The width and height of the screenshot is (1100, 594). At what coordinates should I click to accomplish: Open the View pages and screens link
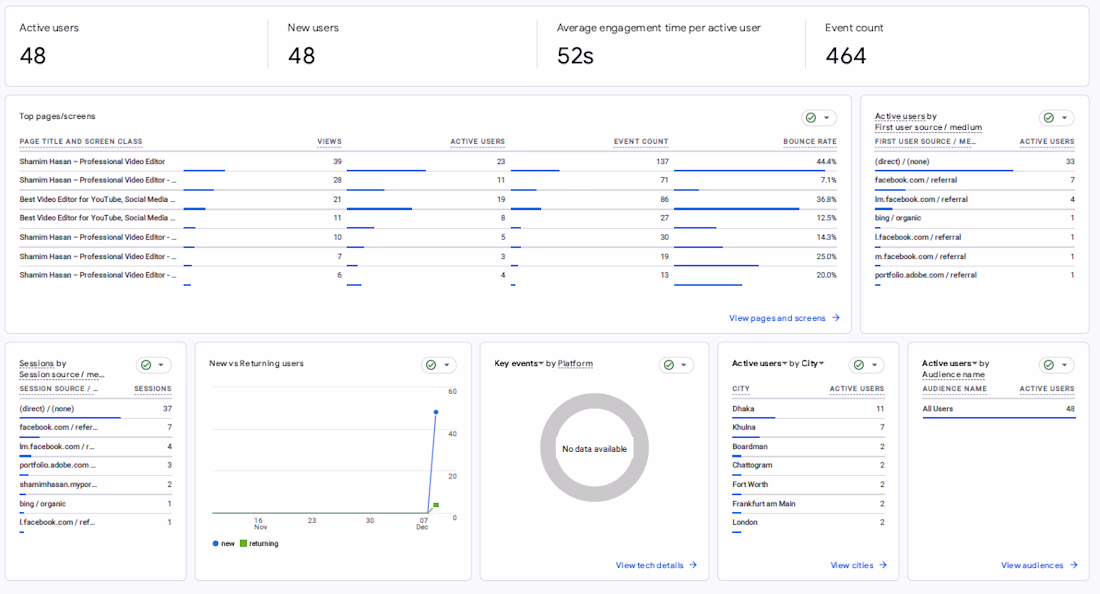pos(777,318)
